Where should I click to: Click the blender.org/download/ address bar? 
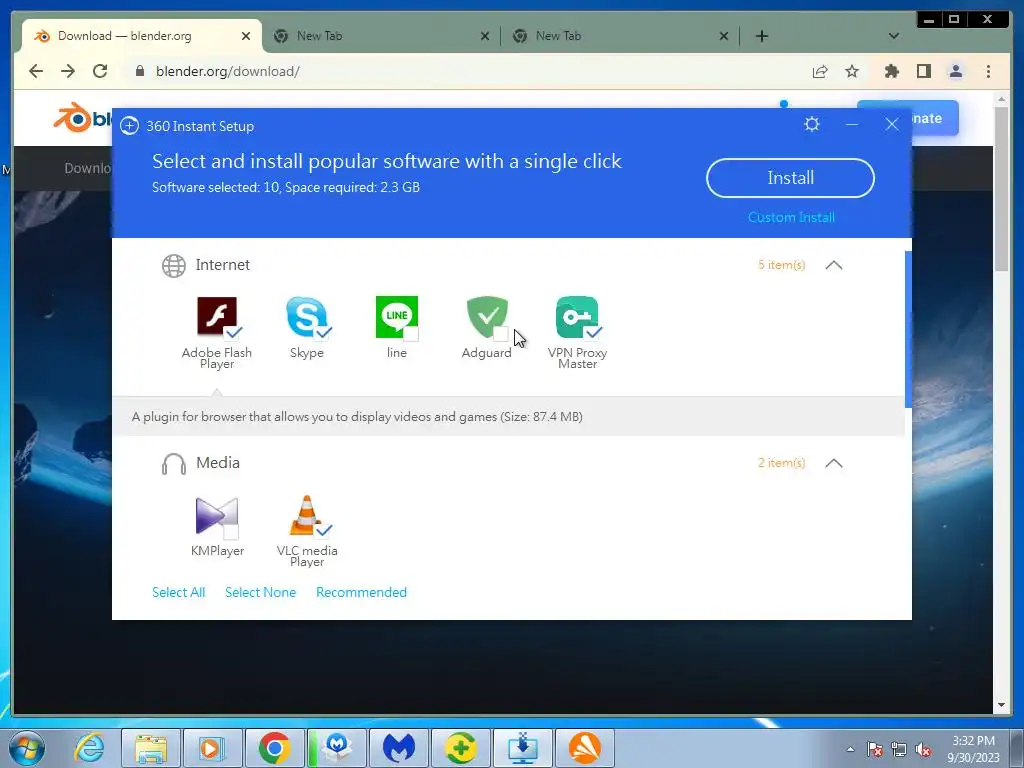pyautogui.click(x=457, y=71)
